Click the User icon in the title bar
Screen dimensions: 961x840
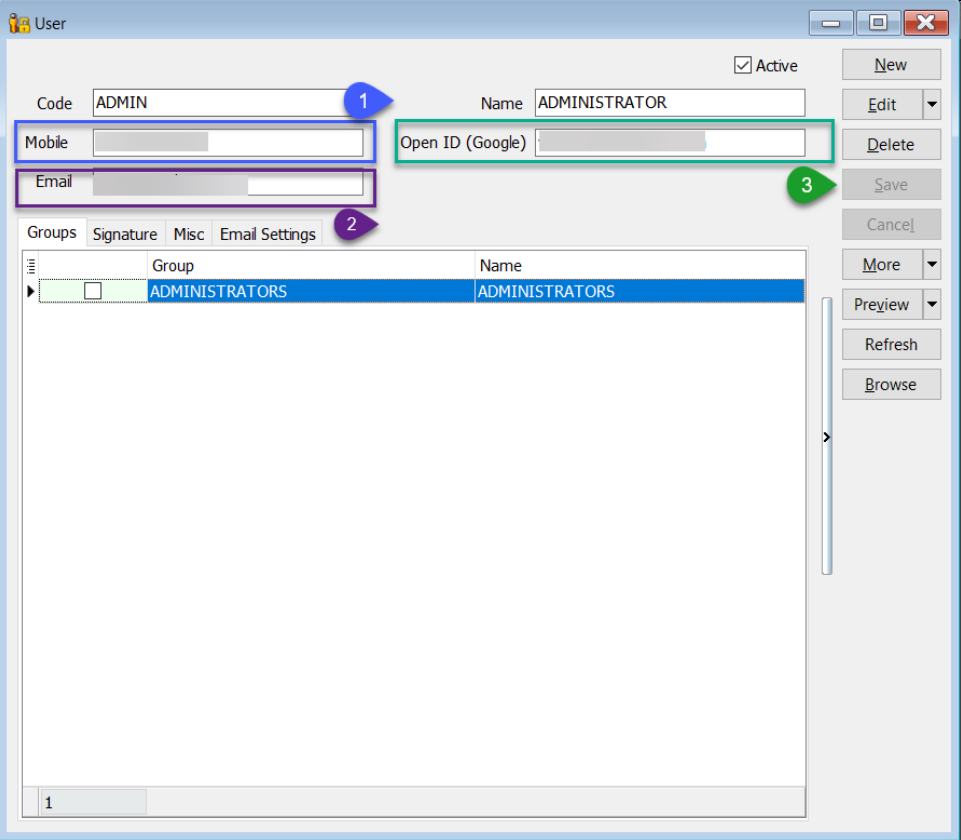pyautogui.click(x=22, y=22)
